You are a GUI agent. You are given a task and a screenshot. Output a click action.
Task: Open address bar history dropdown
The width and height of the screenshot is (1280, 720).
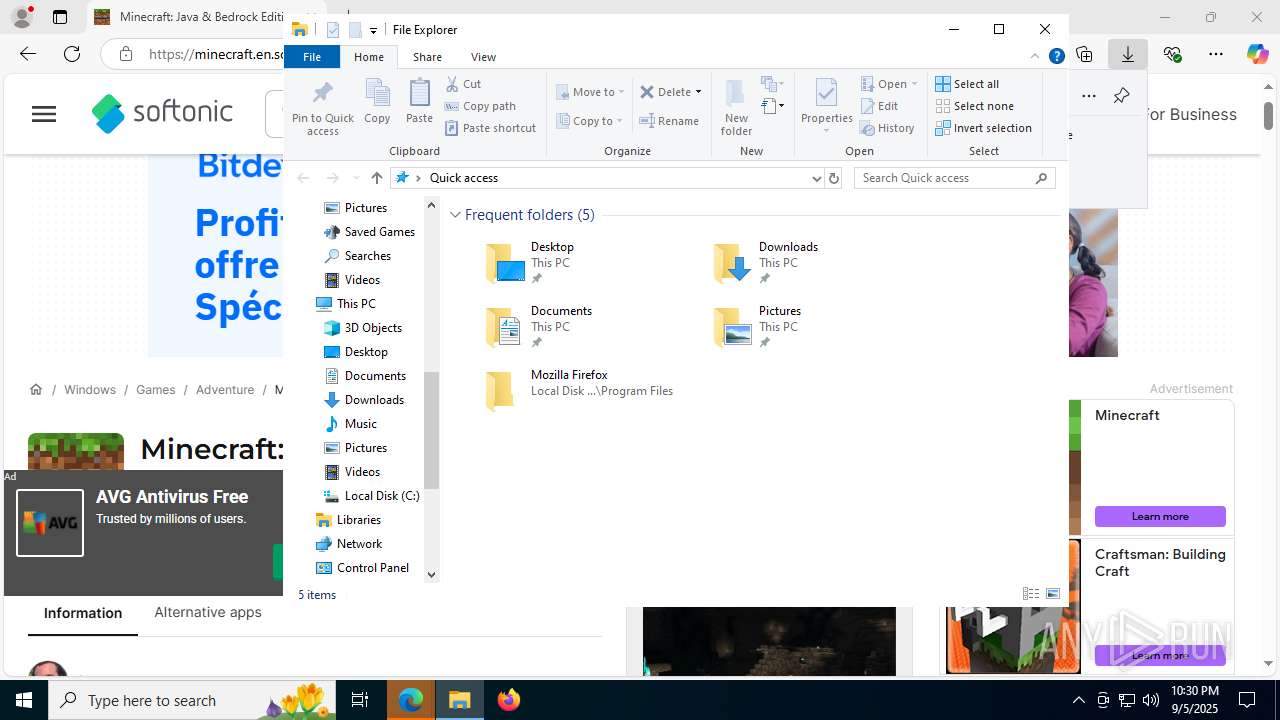point(816,178)
